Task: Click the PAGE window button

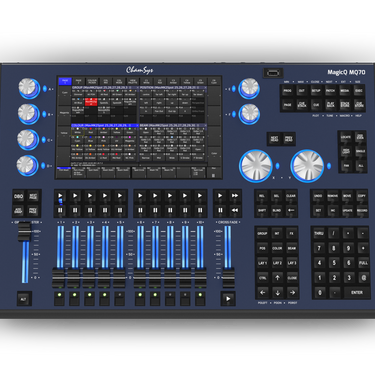Action: [x=287, y=105]
